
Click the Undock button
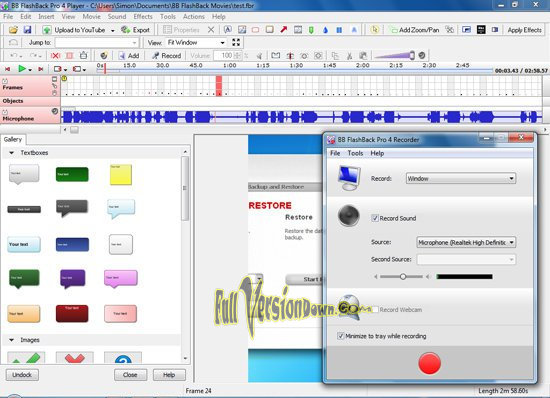point(22,375)
